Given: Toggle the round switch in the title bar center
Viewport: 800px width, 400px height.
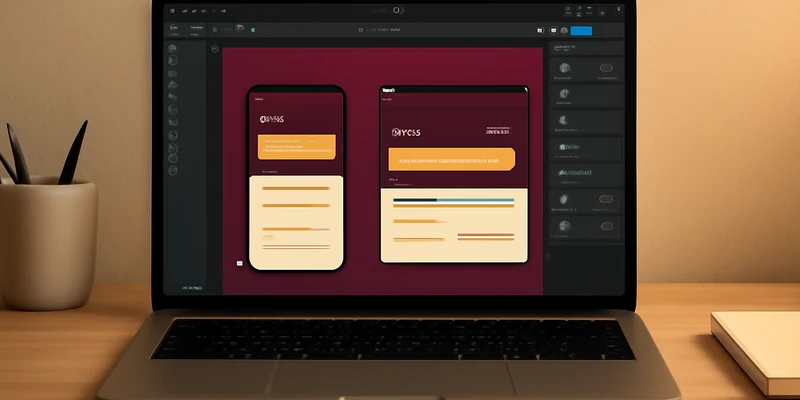Looking at the screenshot, I should (x=398, y=10).
